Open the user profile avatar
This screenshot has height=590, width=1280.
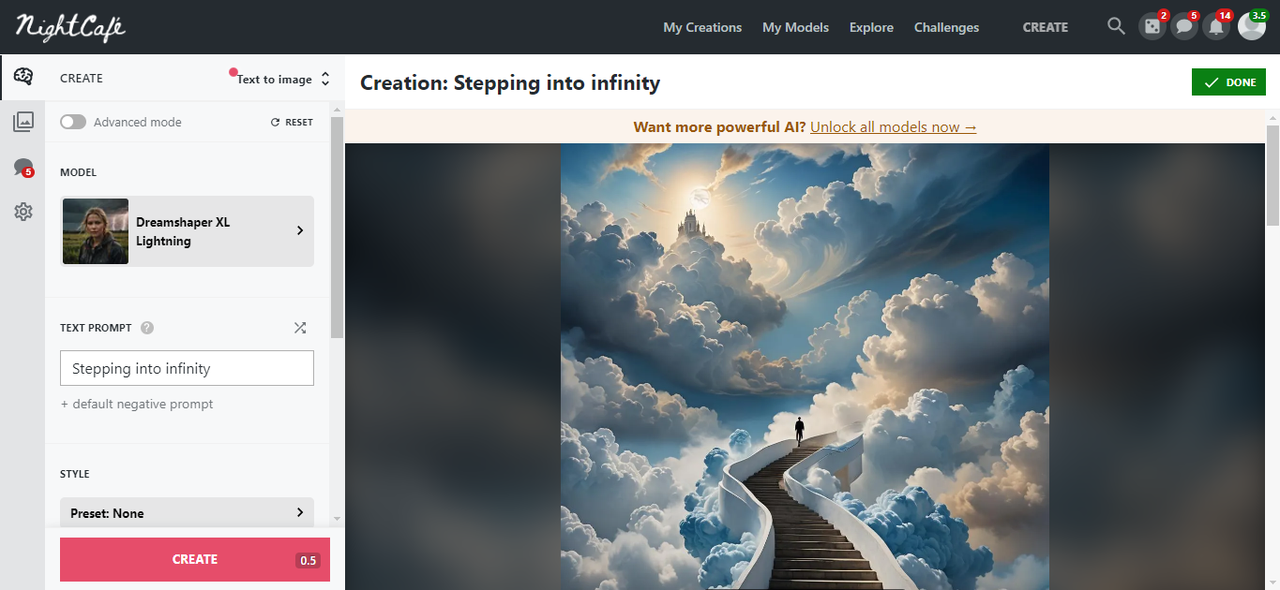tap(1251, 26)
